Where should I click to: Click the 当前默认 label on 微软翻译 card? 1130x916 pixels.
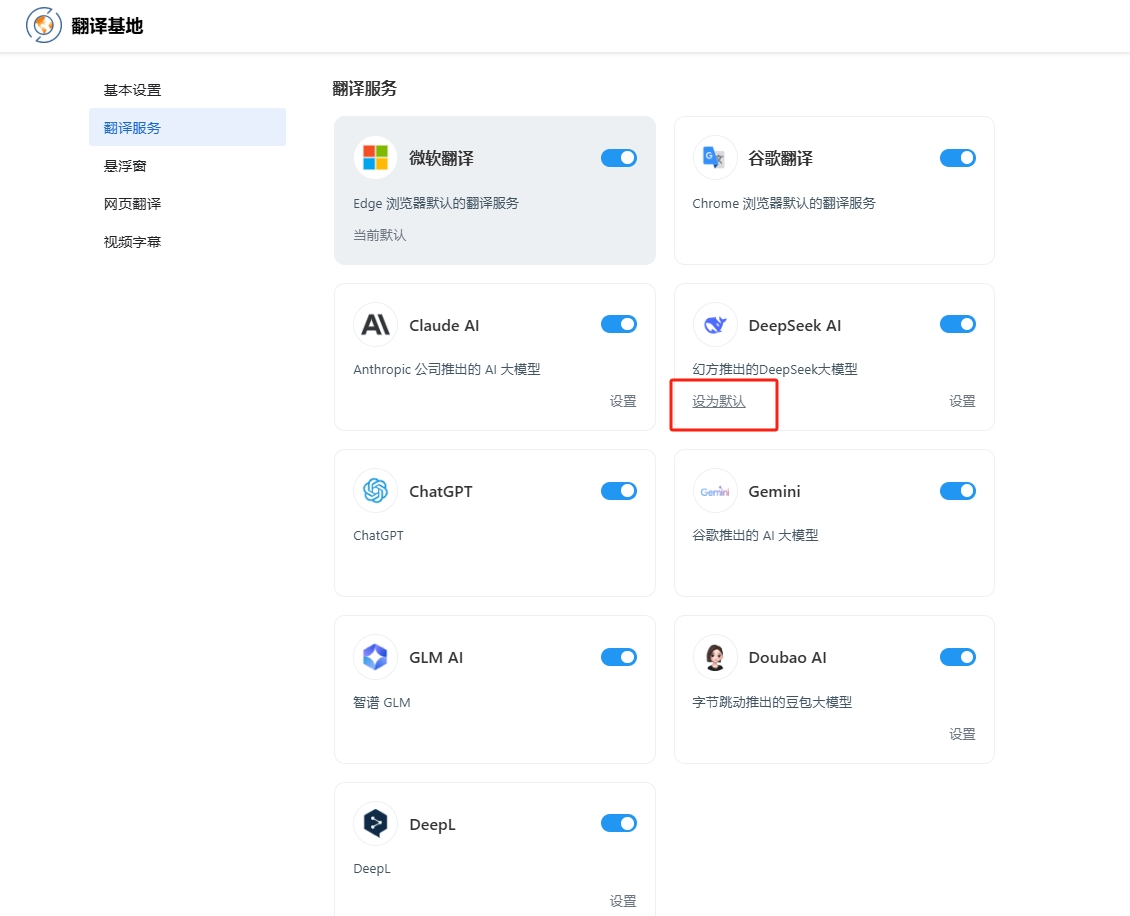coord(380,235)
